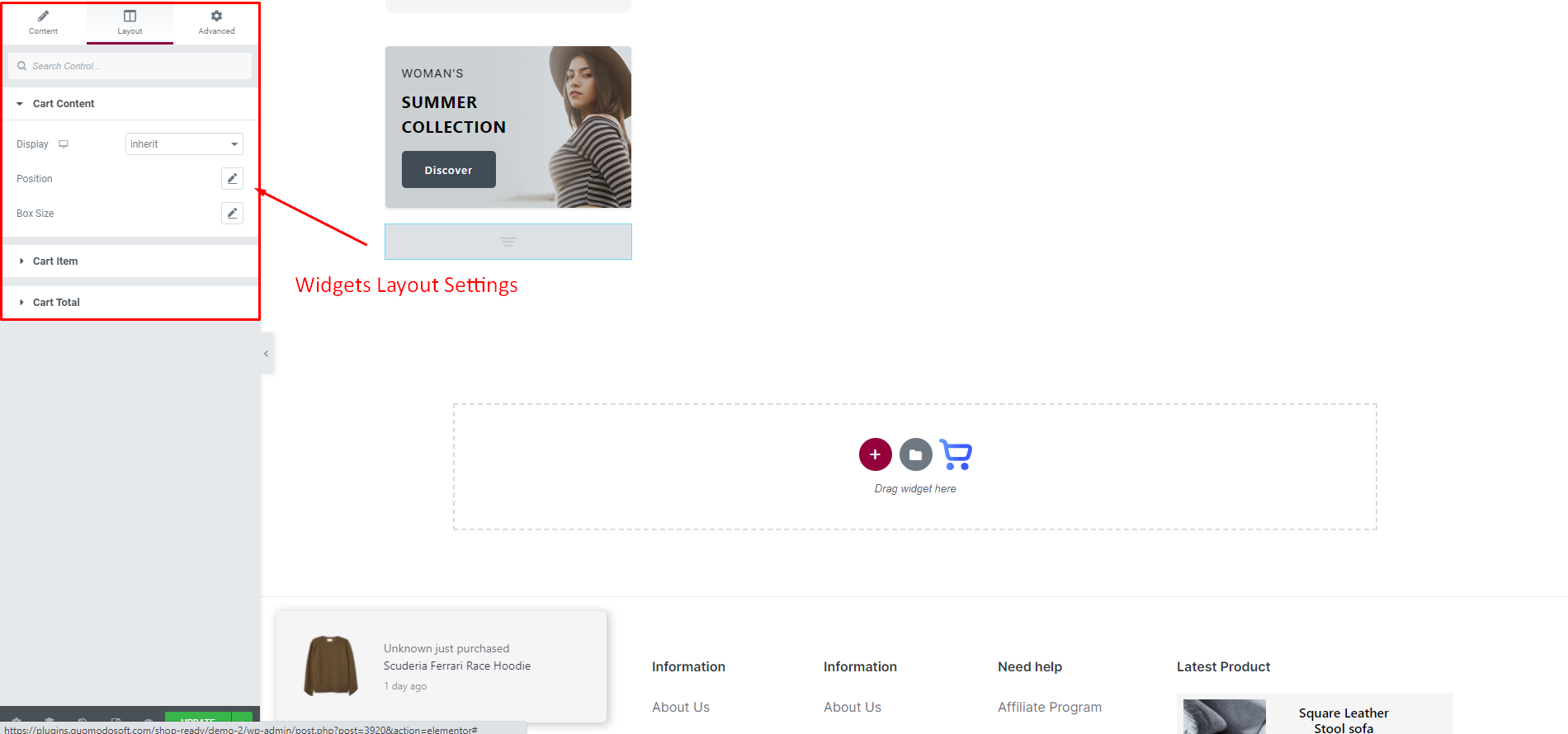
Task: Click the blue shopping cart icon
Action: [x=956, y=454]
